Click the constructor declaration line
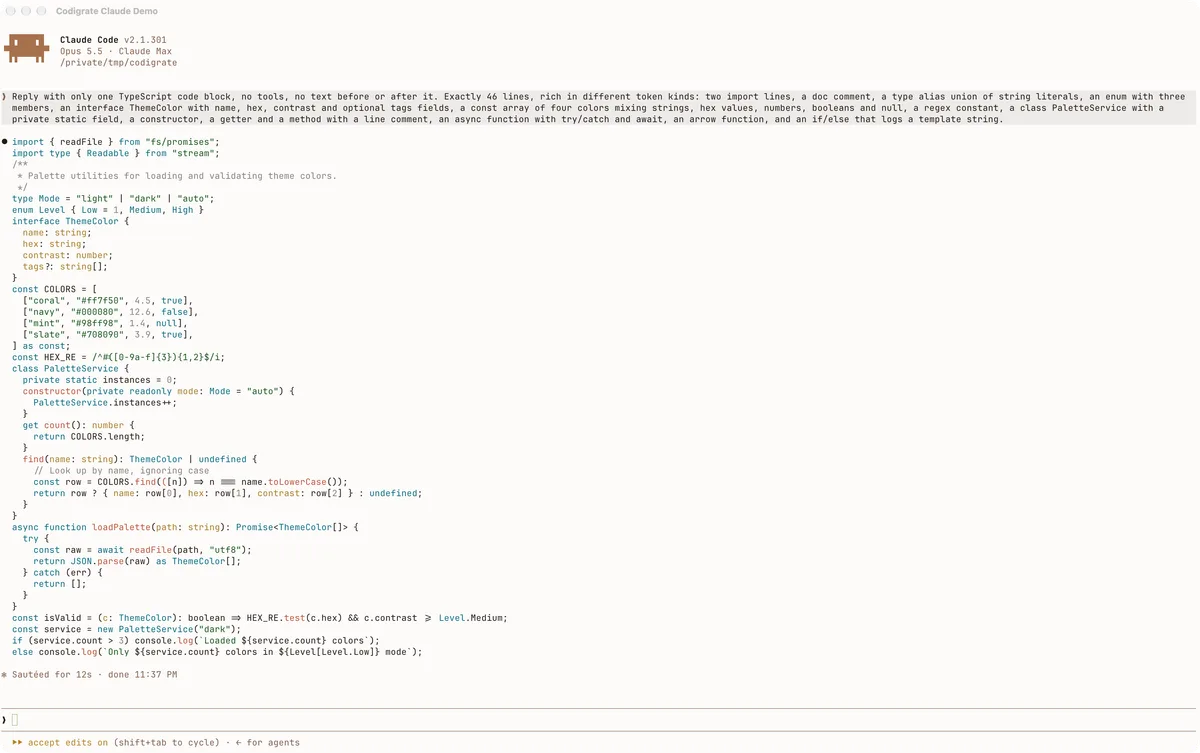Image resolution: width=1200 pixels, height=753 pixels. pos(159,391)
